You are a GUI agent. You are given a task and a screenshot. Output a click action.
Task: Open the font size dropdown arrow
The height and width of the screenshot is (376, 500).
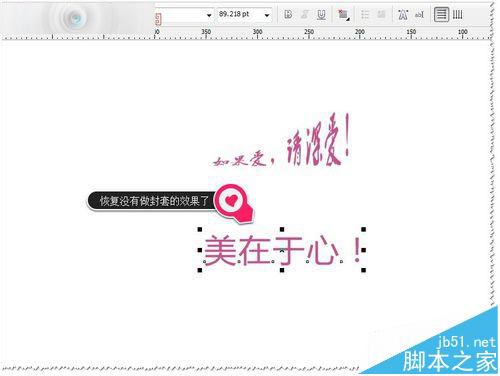(x=267, y=15)
